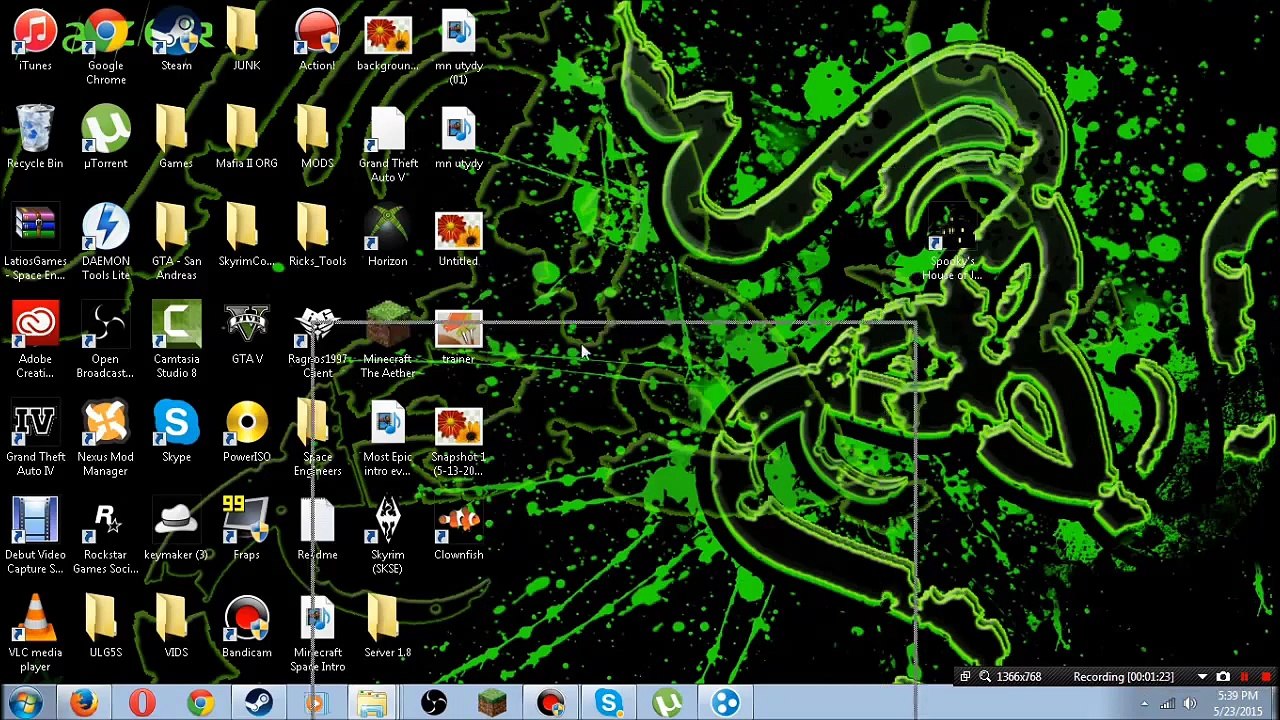The height and width of the screenshot is (720, 1280).
Task: Select the LatiosGames Space En... archive
Action: pyautogui.click(x=35, y=243)
